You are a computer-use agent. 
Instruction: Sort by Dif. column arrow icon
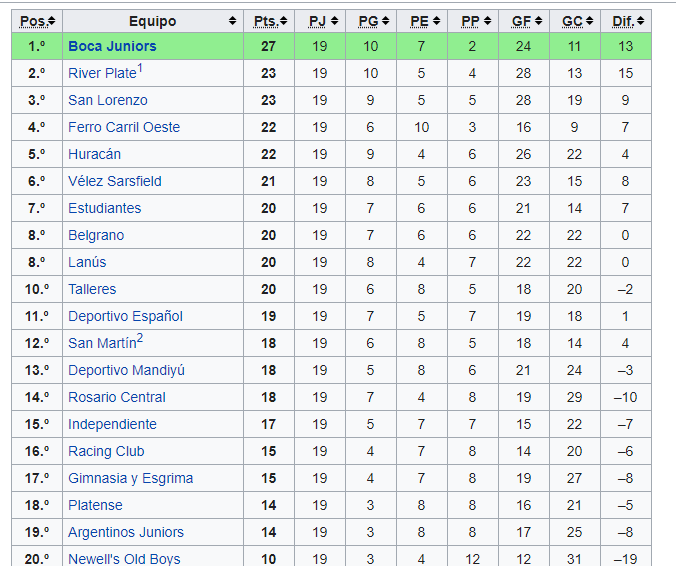coord(640,21)
